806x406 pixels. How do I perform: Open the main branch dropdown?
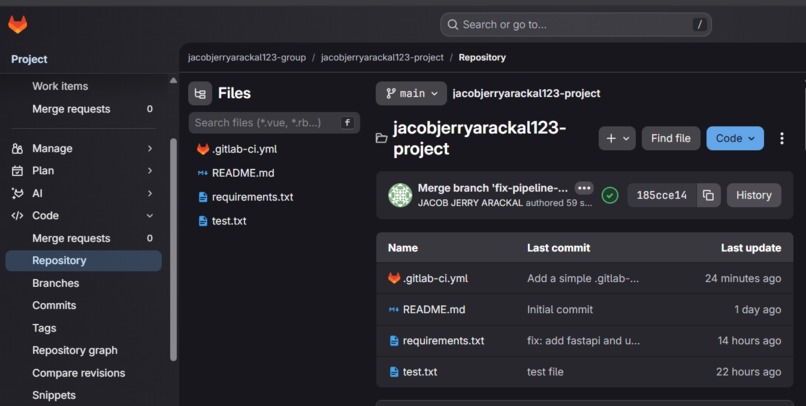click(x=411, y=94)
